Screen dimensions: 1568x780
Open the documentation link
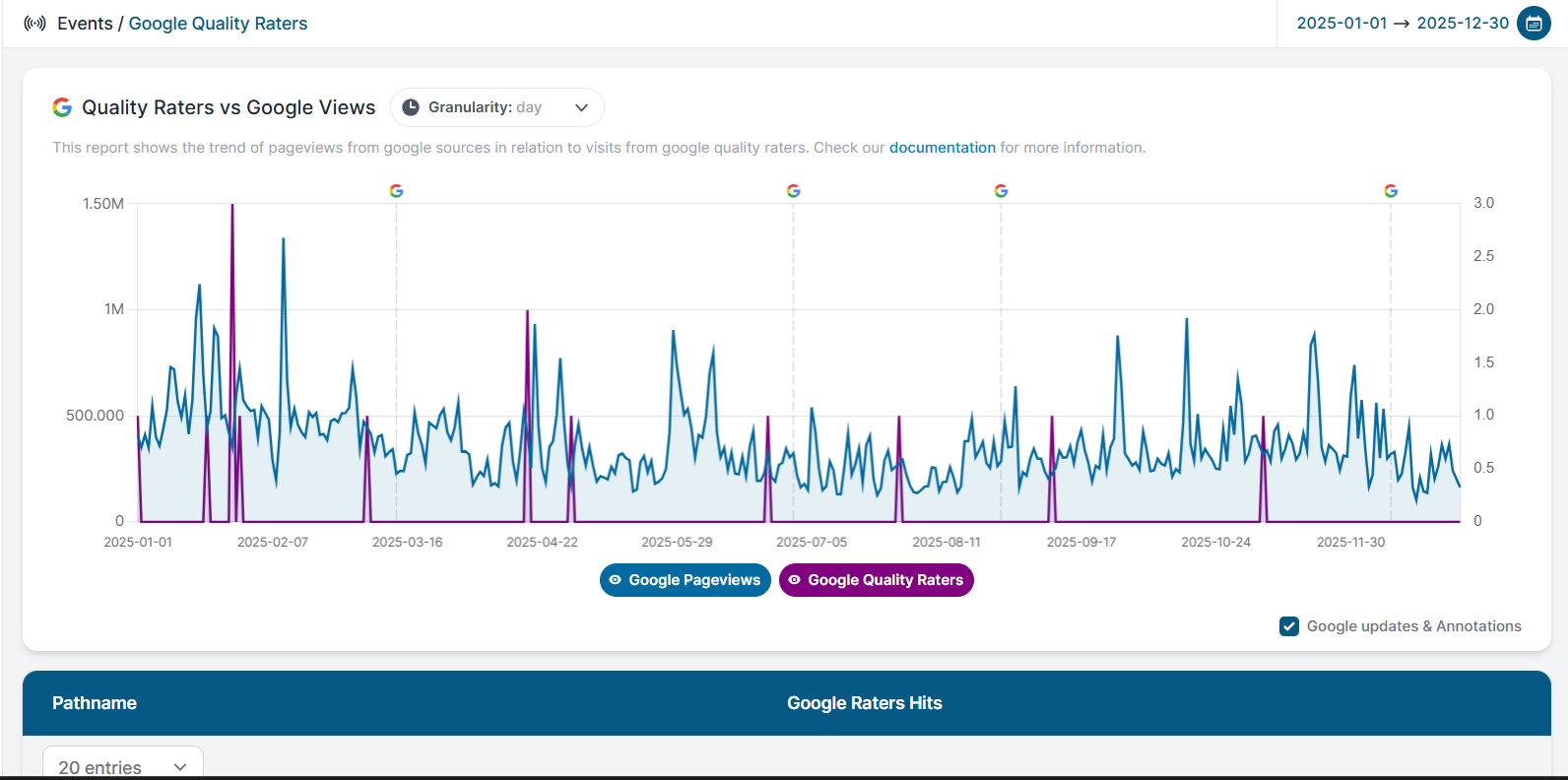click(x=943, y=148)
